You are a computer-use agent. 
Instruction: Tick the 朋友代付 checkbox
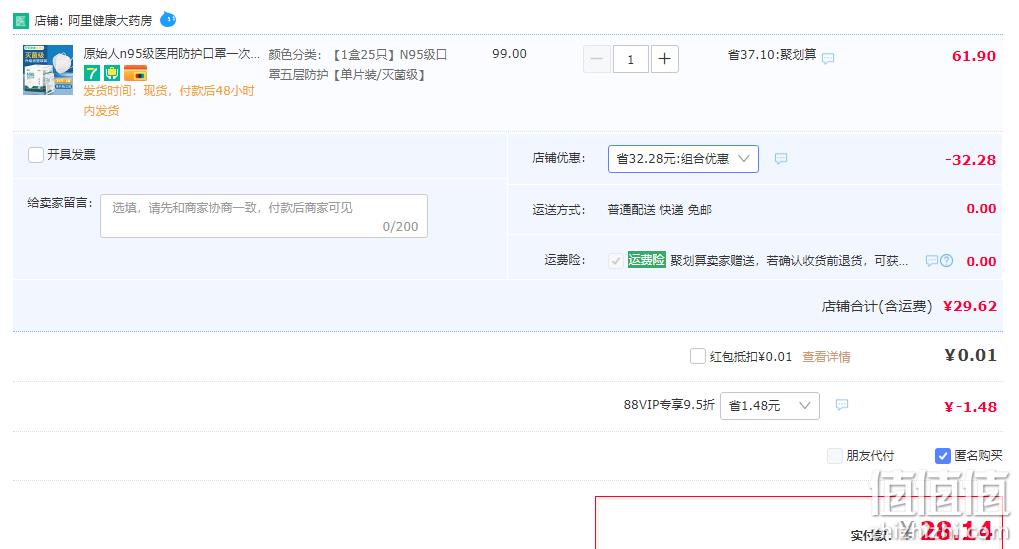pyautogui.click(x=834, y=455)
